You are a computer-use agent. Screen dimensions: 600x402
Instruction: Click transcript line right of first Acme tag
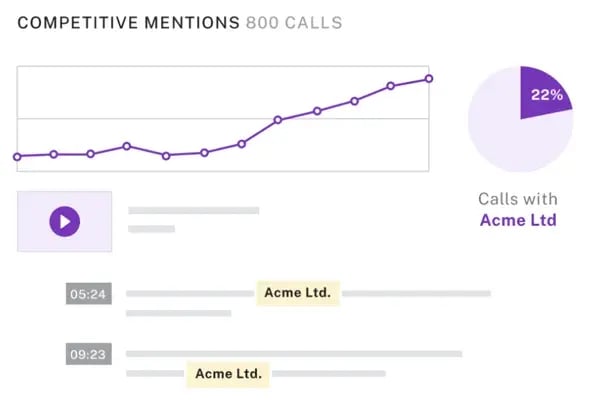(416, 293)
